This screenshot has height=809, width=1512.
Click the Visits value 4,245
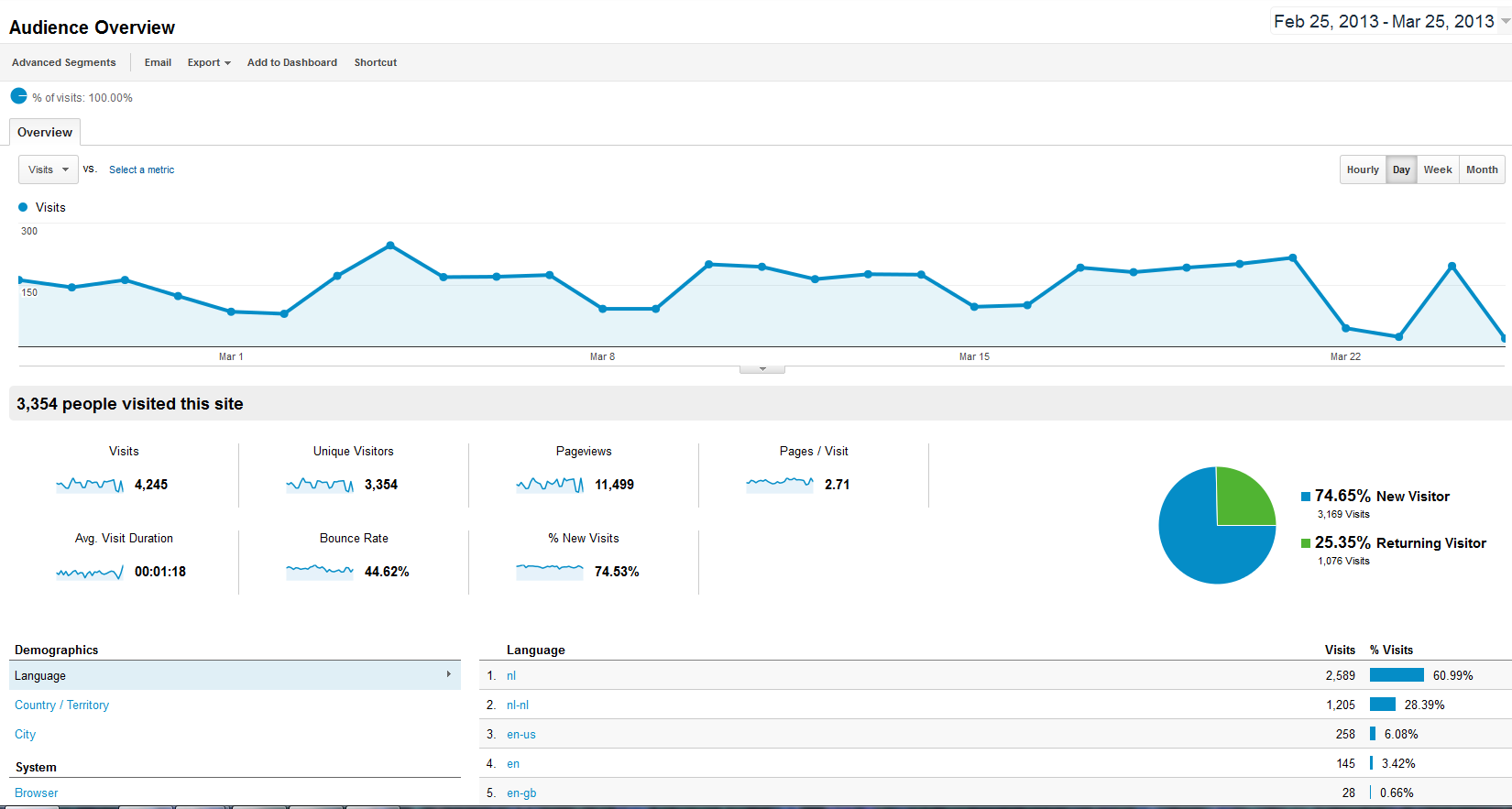tap(151, 485)
